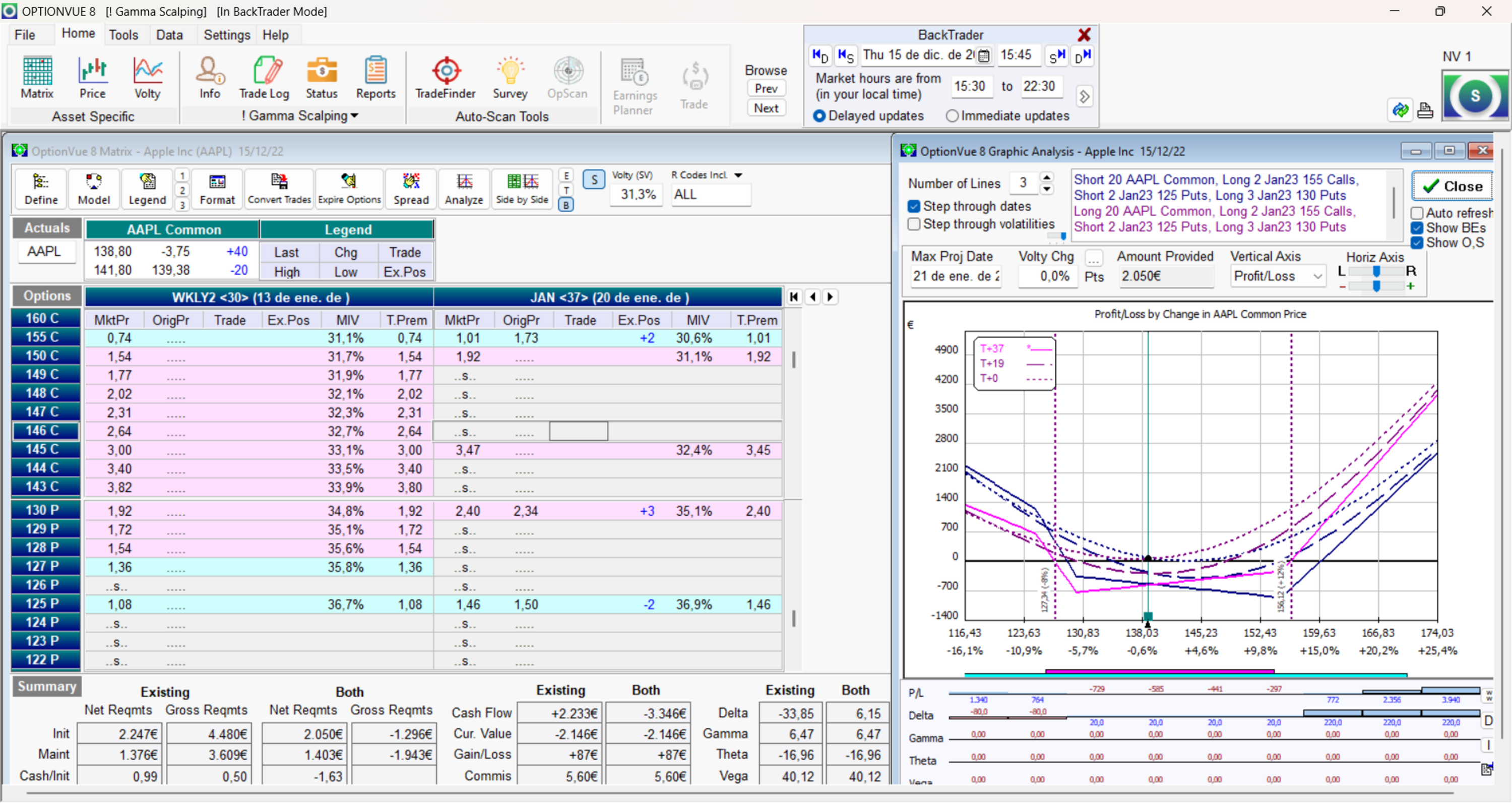Click the Volty Chg 0,0% input field
Image resolution: width=1512 pixels, height=803 pixels.
(x=1048, y=276)
